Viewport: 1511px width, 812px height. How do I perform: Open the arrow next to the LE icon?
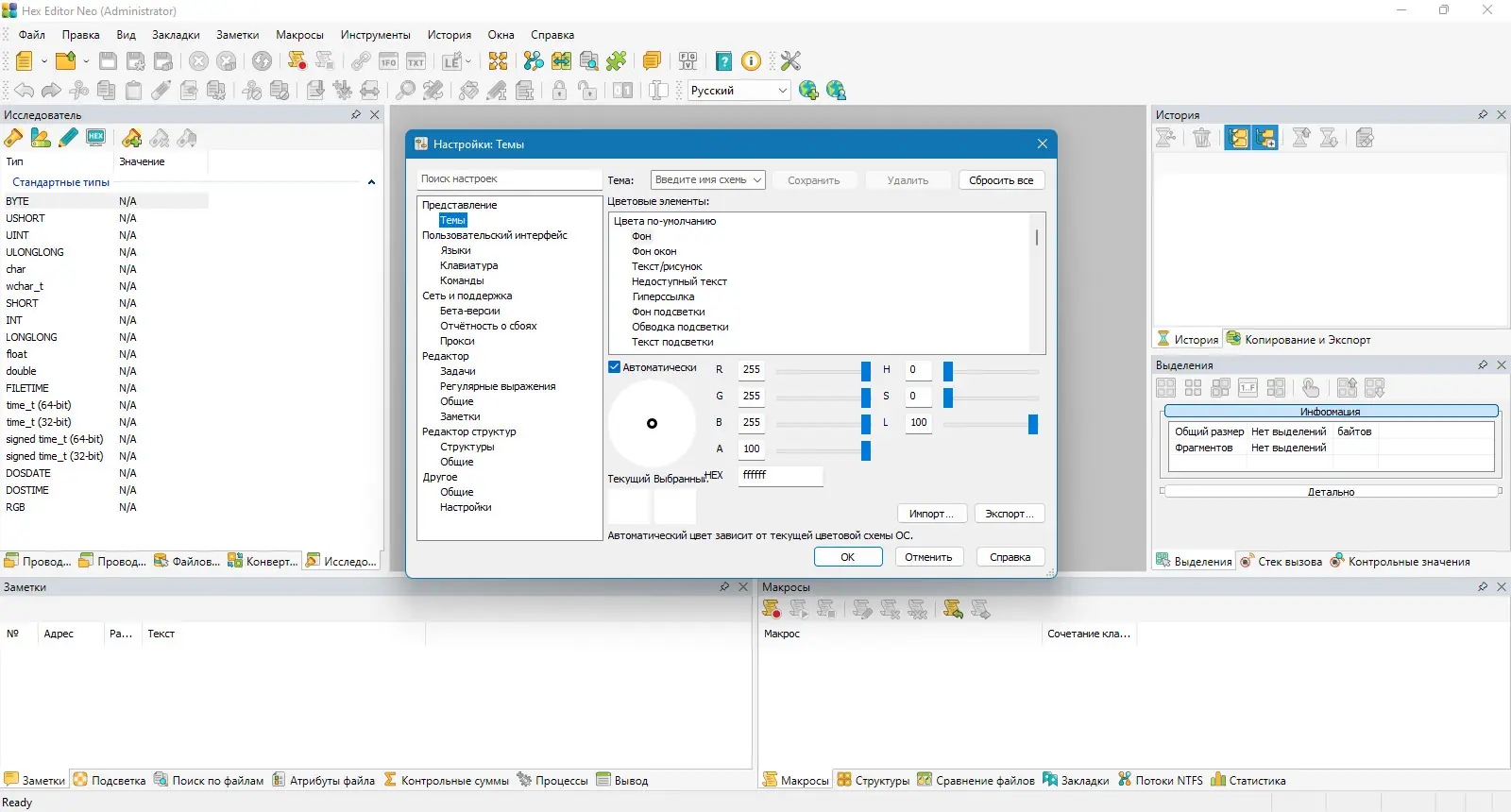tap(467, 61)
